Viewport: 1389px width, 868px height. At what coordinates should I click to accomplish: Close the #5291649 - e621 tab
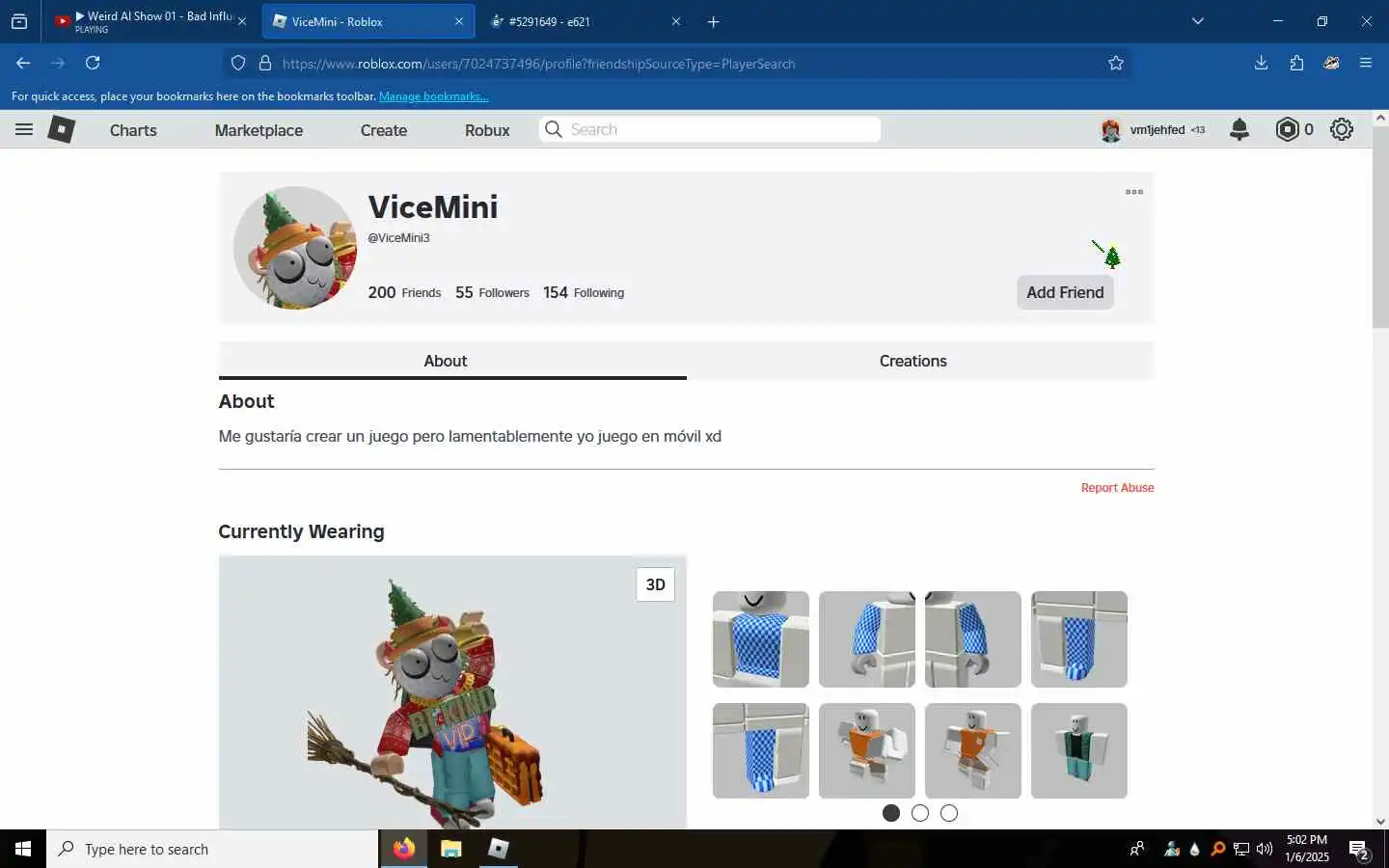pos(676,21)
